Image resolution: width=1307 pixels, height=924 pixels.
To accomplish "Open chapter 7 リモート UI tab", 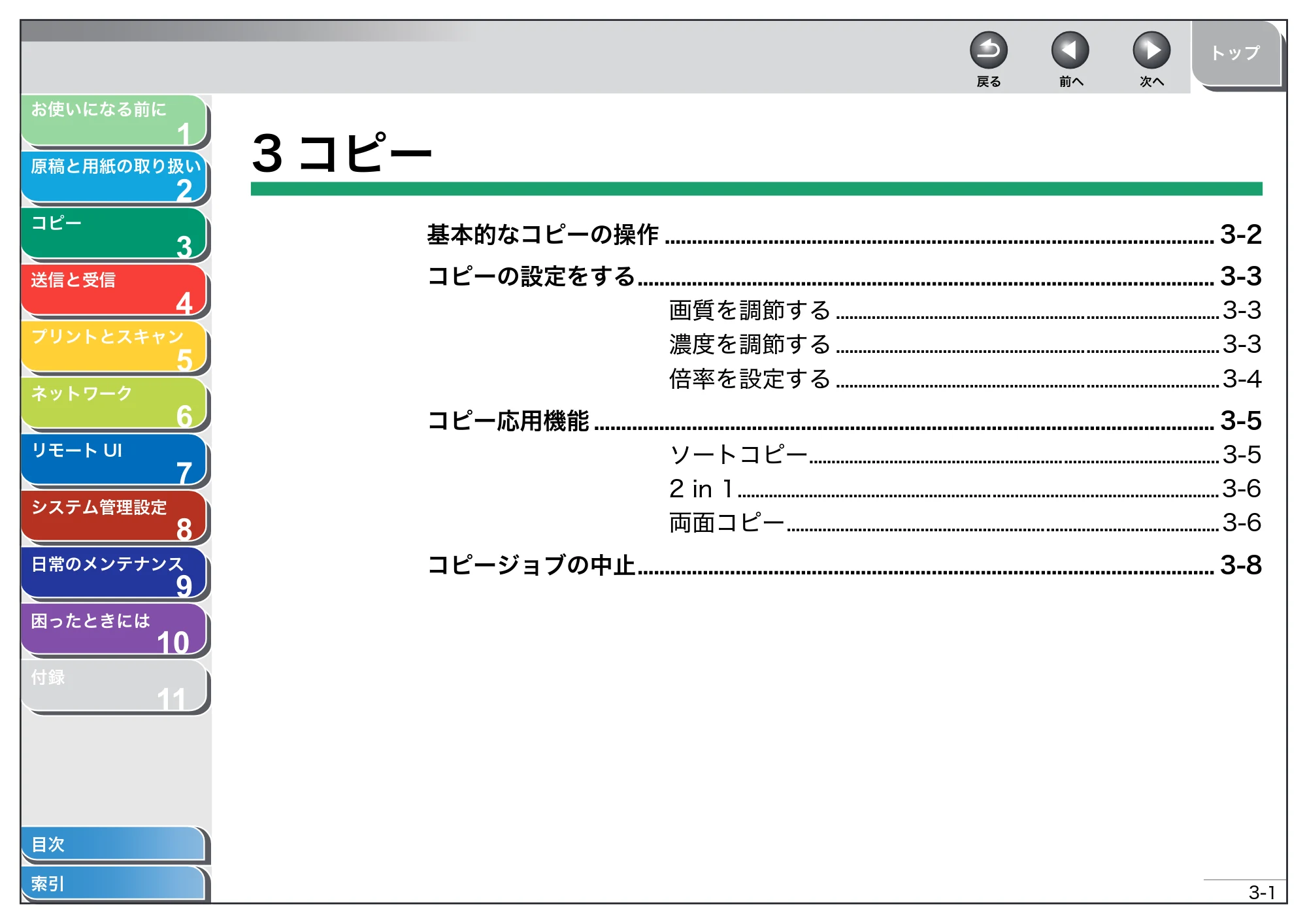I will [114, 461].
